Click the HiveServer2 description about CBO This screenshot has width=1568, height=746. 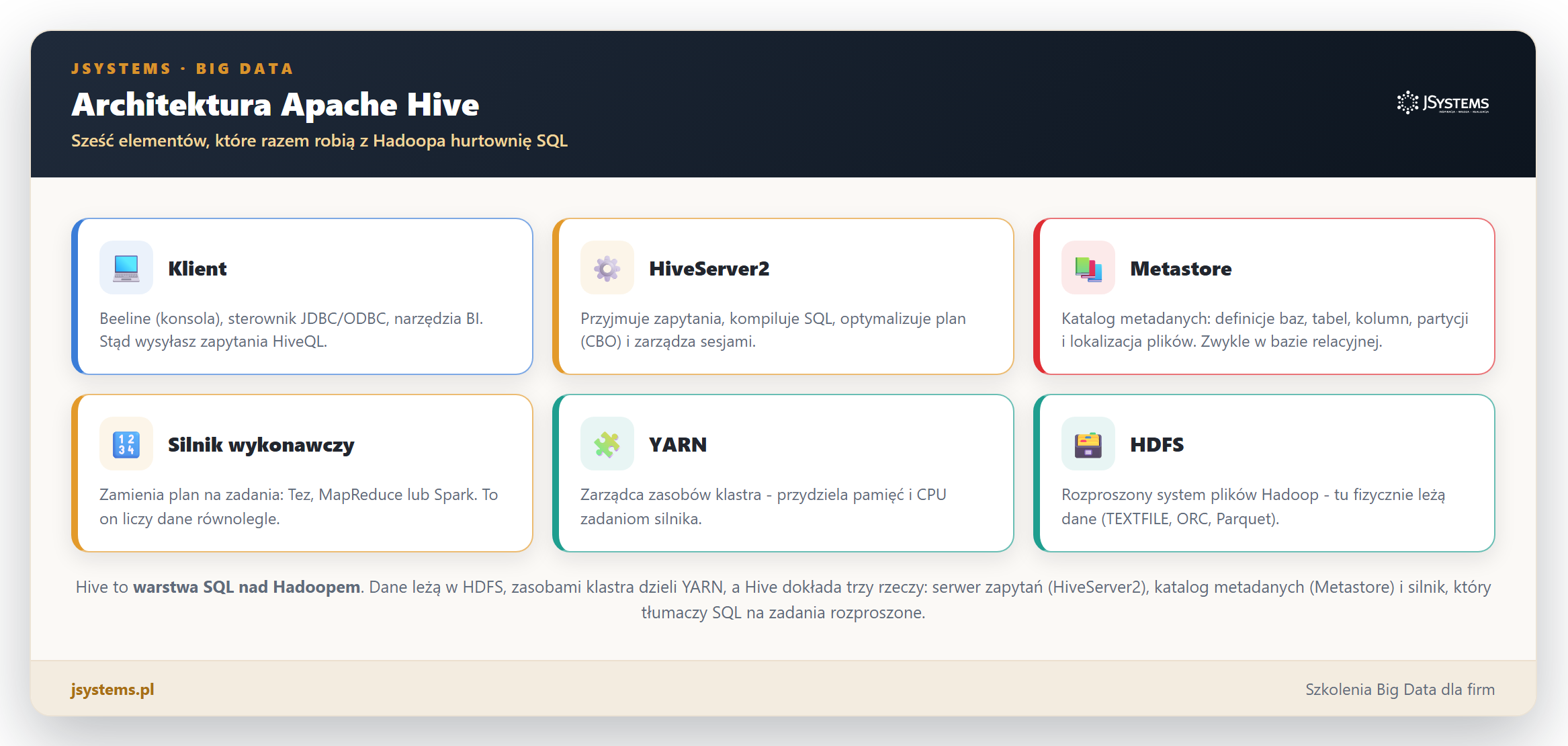tap(773, 330)
